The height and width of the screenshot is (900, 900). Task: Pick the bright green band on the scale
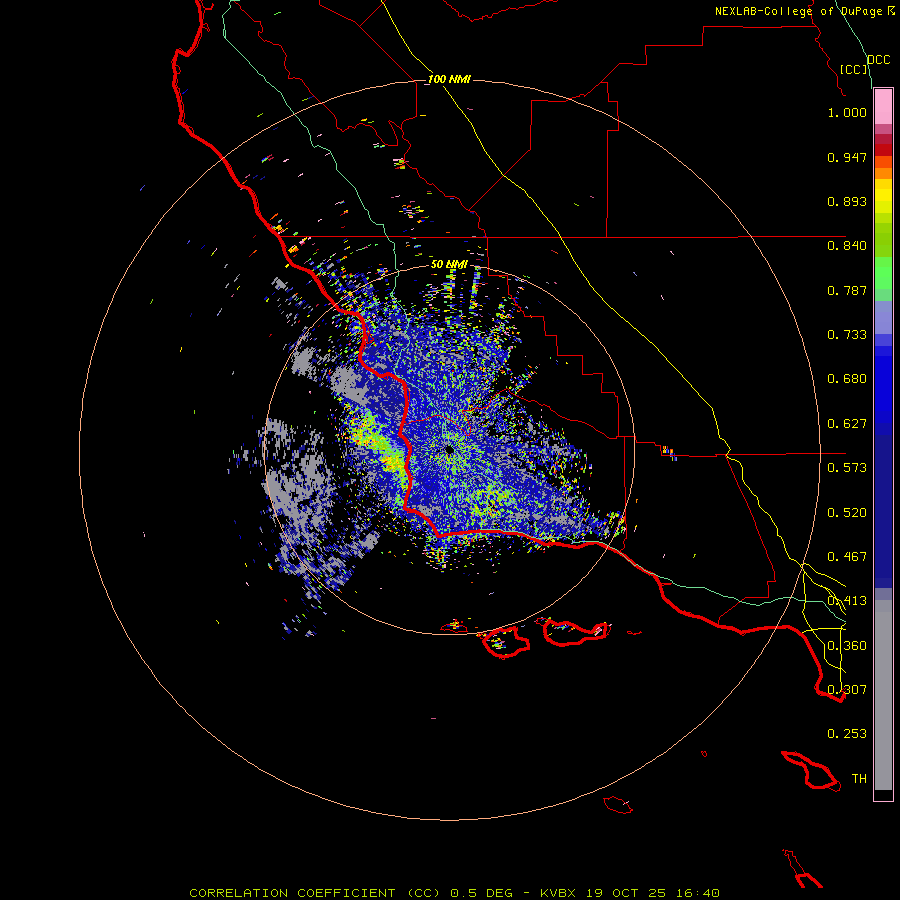click(883, 273)
